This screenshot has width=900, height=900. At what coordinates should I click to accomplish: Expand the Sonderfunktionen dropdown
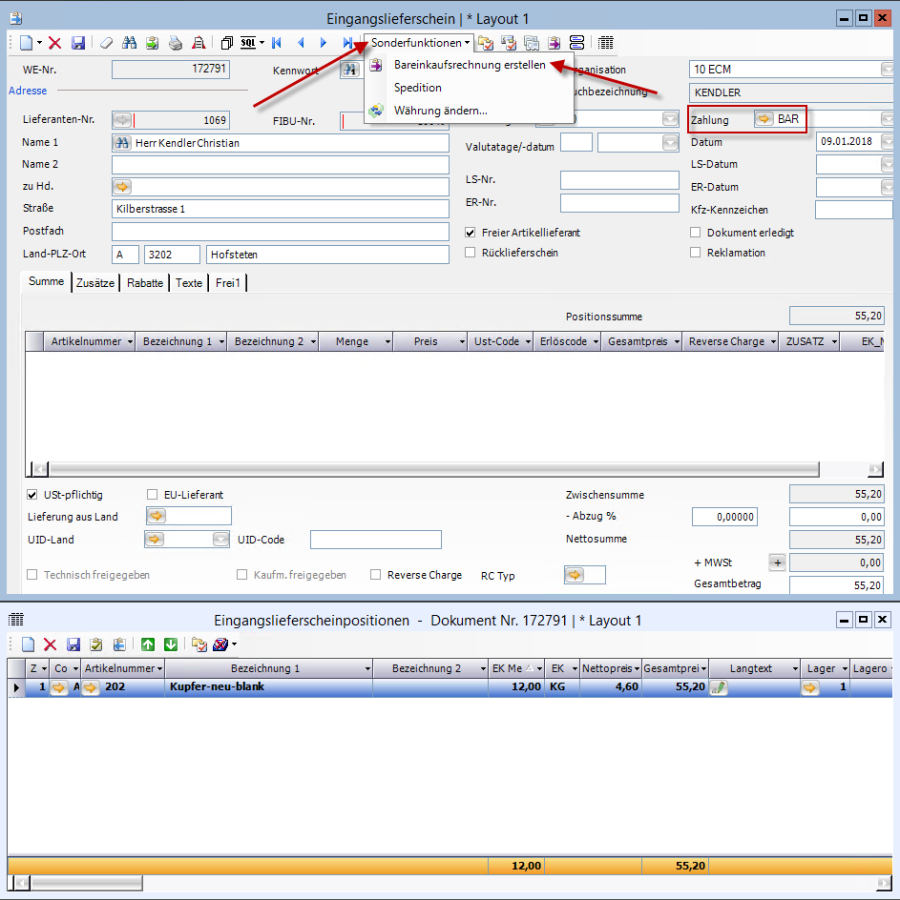pyautogui.click(x=420, y=43)
